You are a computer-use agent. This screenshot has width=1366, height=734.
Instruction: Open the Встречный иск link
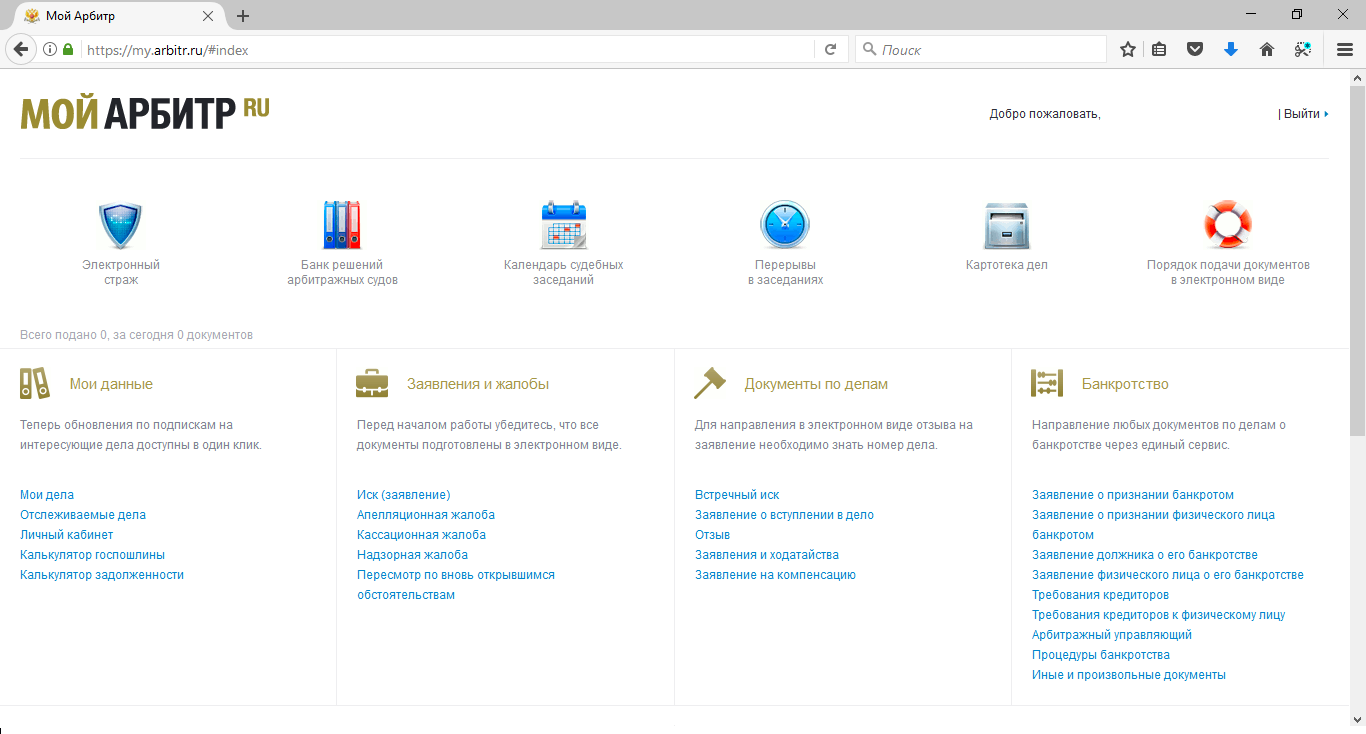click(737, 495)
